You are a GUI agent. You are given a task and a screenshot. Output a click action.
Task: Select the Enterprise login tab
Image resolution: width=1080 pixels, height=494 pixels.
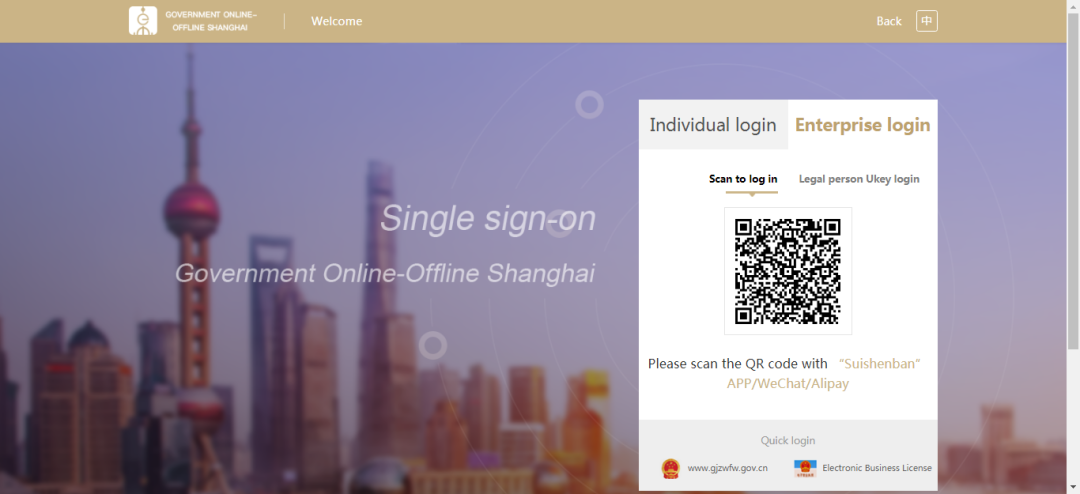click(862, 125)
